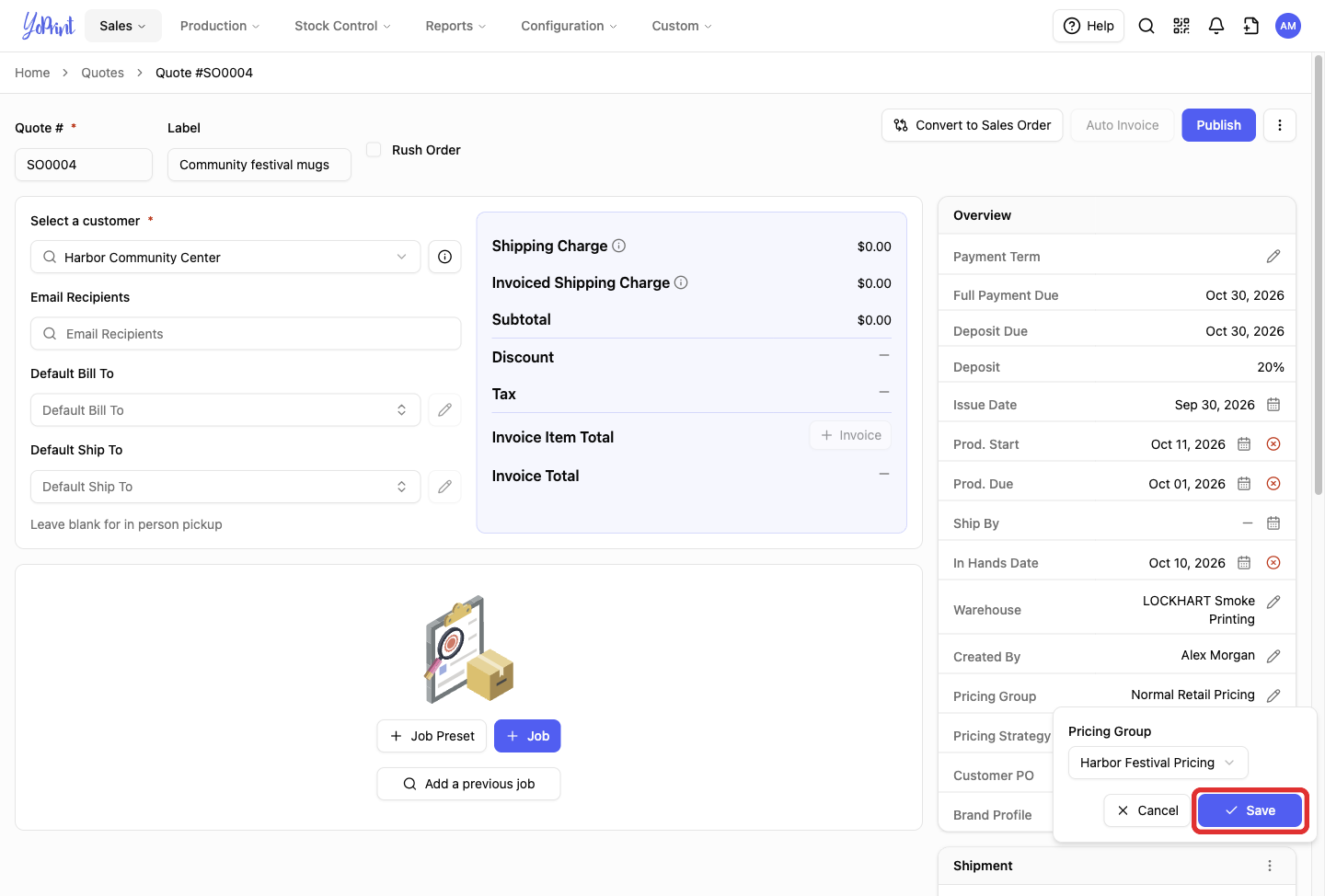Open the QR code scanner icon
The height and width of the screenshot is (896, 1325).
[x=1181, y=26]
